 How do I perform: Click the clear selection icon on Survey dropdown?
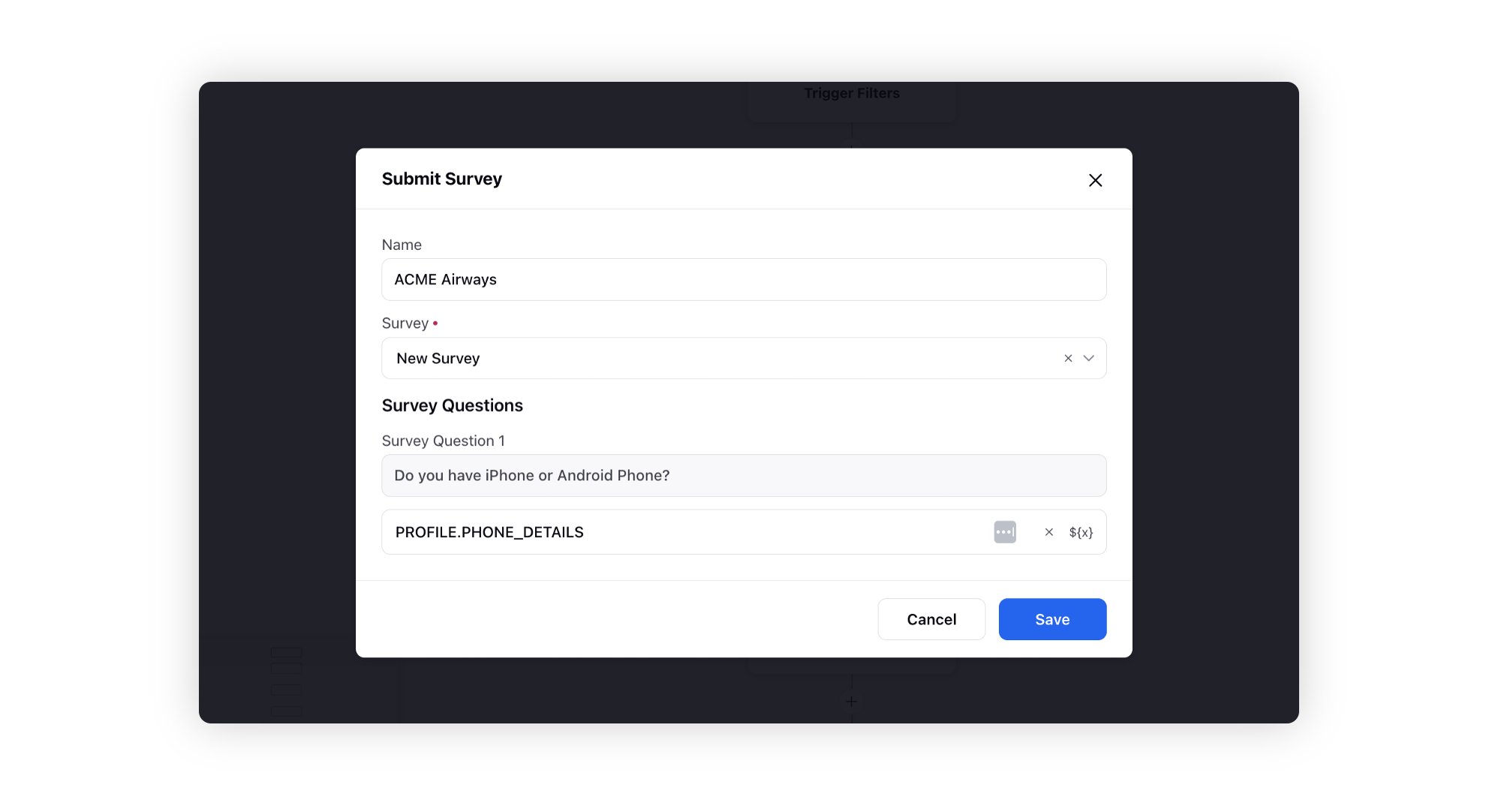pos(1067,358)
